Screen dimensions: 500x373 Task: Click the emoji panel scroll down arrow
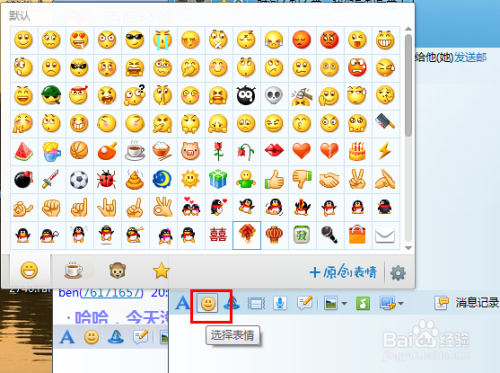coord(408,248)
